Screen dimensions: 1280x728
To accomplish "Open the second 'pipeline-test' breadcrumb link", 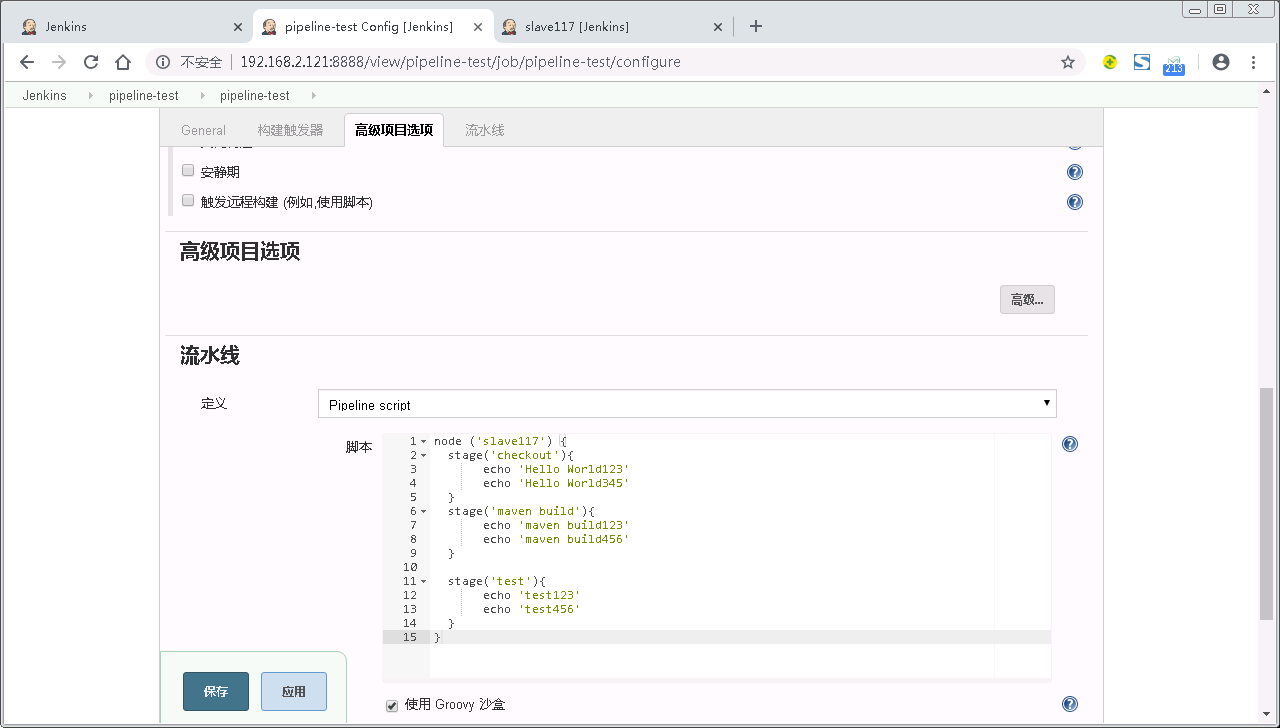I will click(255, 96).
